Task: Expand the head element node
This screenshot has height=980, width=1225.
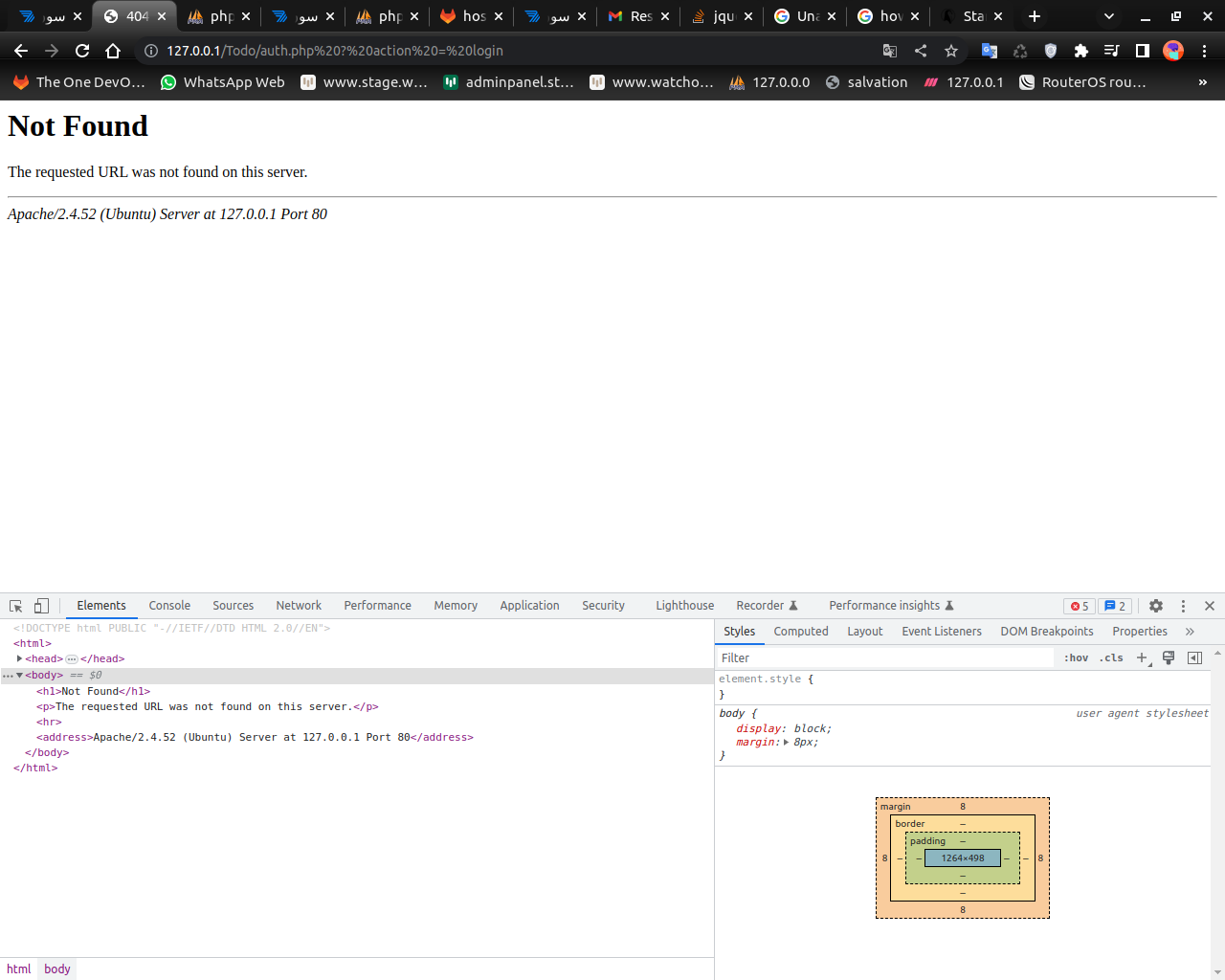Action: pos(19,658)
